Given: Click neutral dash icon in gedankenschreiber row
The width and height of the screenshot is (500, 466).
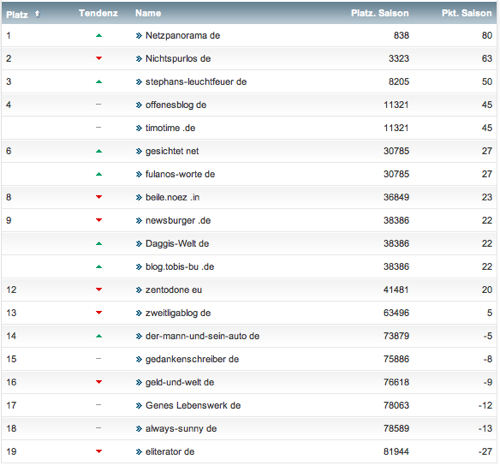Looking at the screenshot, I should pos(98,359).
